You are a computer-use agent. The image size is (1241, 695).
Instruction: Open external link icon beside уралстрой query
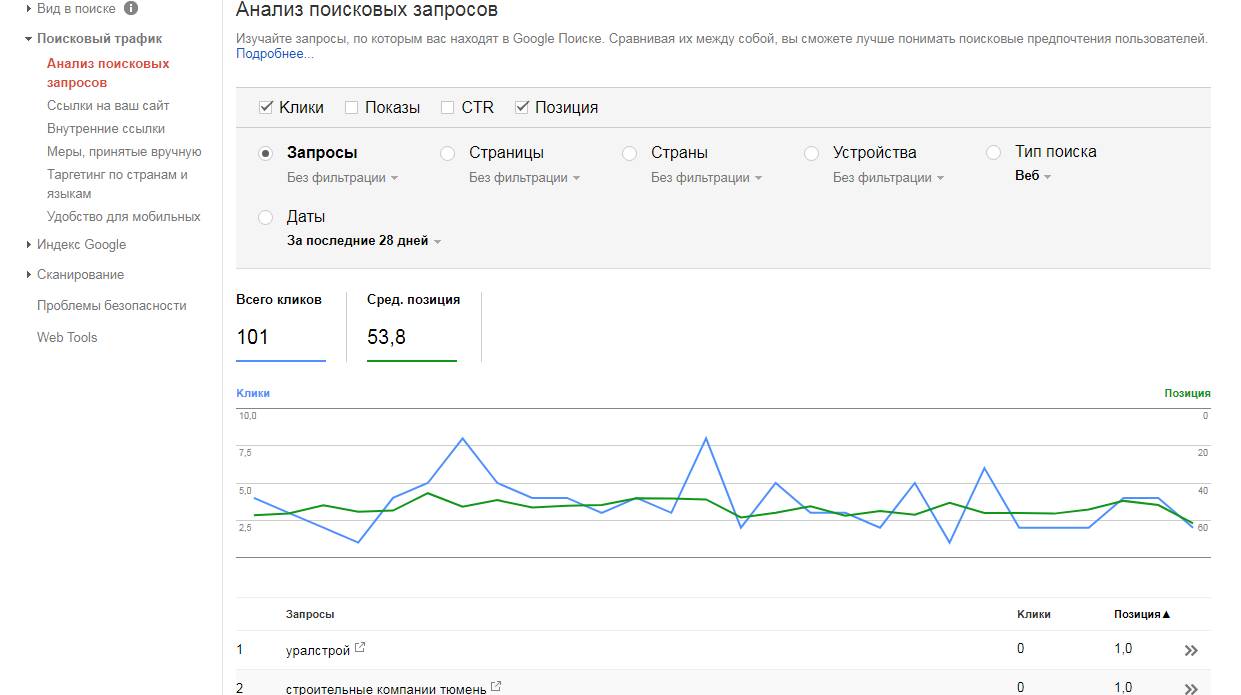pos(360,648)
